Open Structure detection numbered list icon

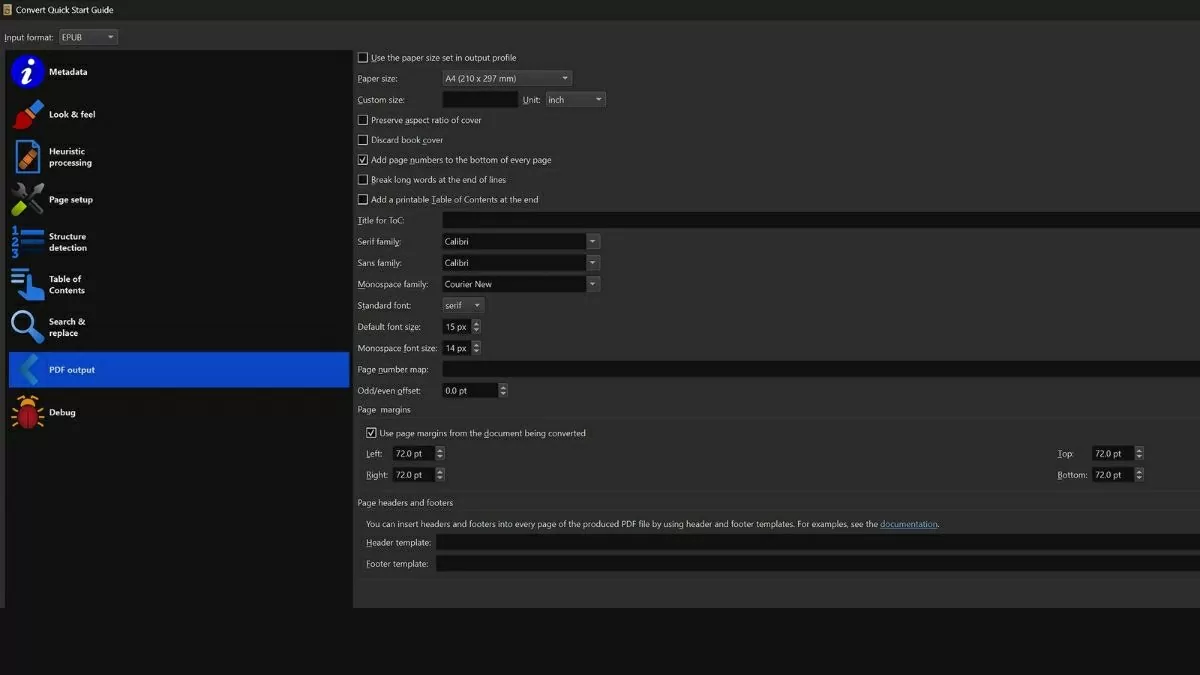27,242
